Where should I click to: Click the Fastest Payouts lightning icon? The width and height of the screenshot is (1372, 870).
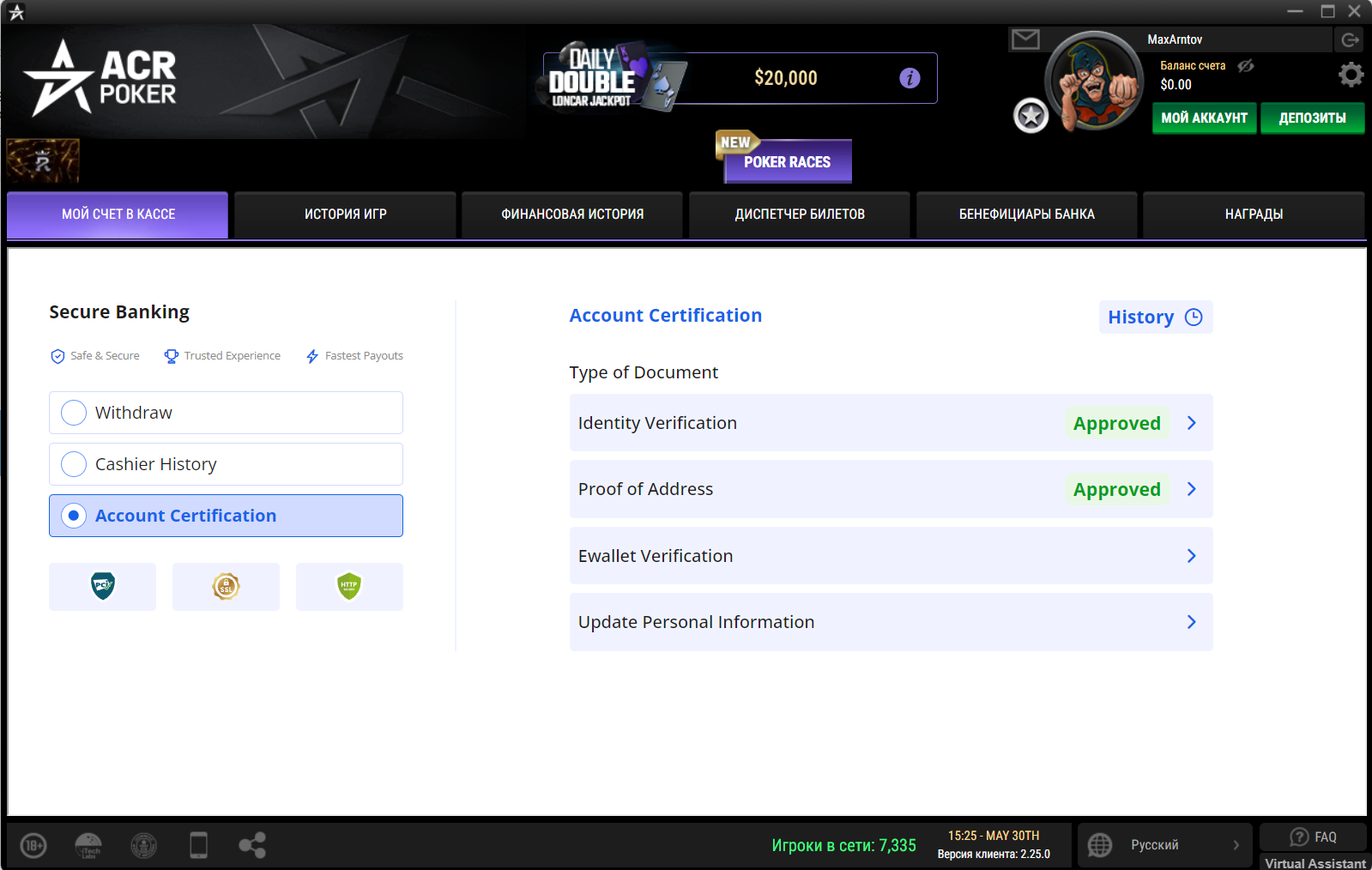(x=312, y=356)
